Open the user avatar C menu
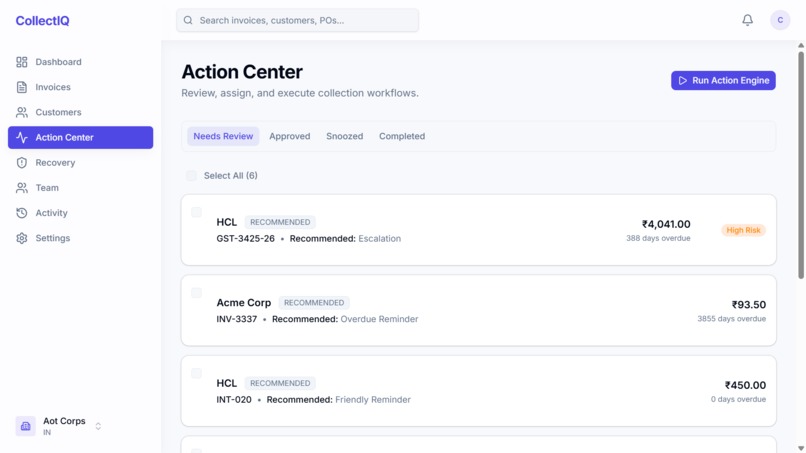 point(780,20)
